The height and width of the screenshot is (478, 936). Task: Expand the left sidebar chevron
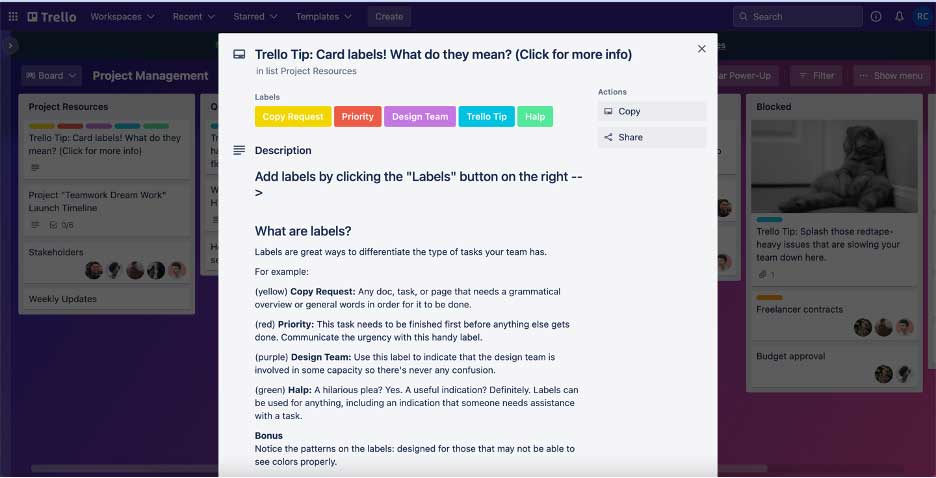(10, 46)
